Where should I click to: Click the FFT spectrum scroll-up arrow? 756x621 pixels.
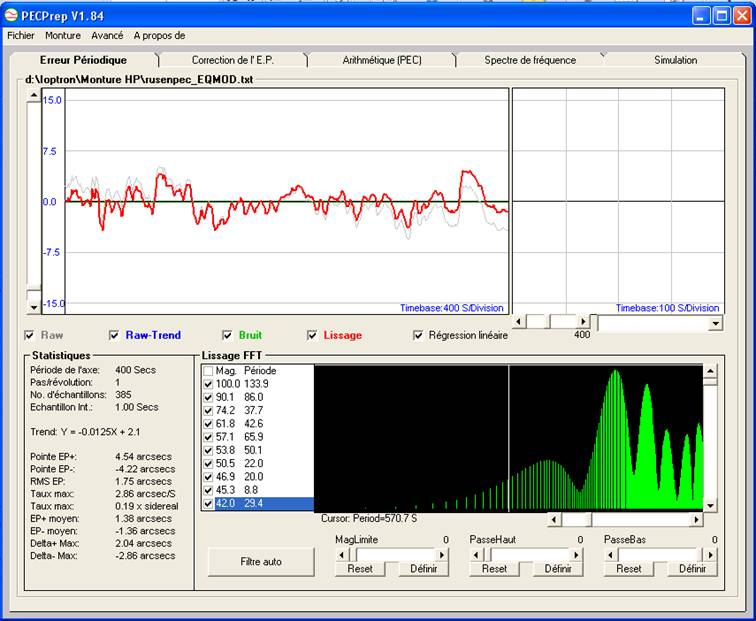click(x=710, y=372)
